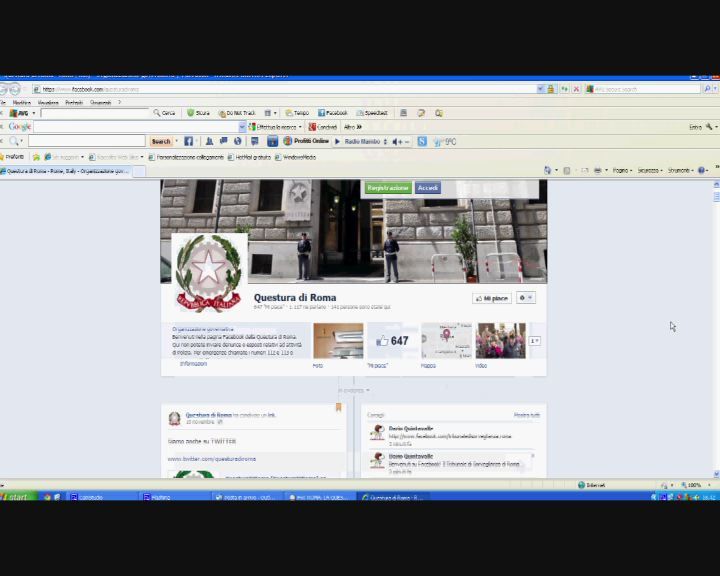
Task: Open the Mappa thumbnail on the page
Action: pyautogui.click(x=446, y=341)
